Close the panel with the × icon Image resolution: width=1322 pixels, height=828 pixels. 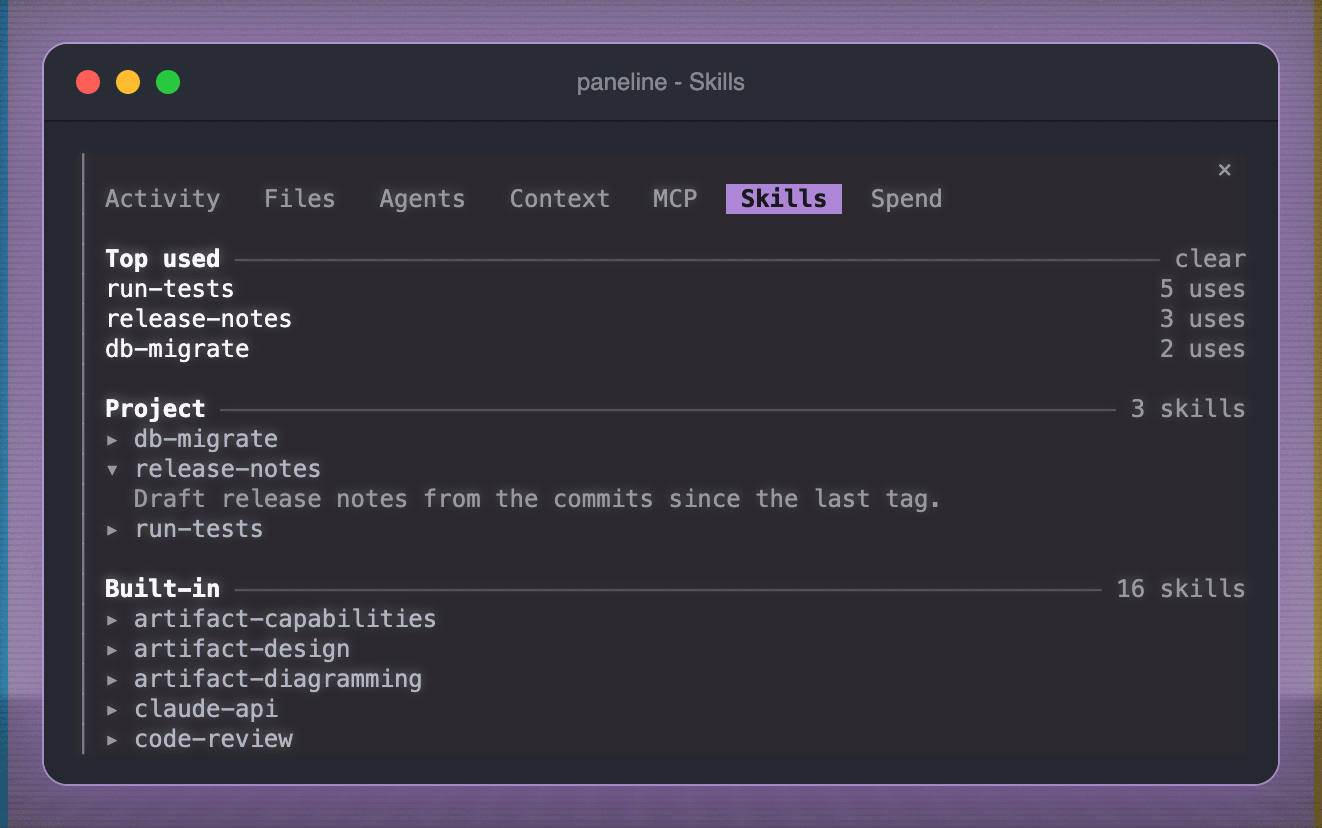1224,170
